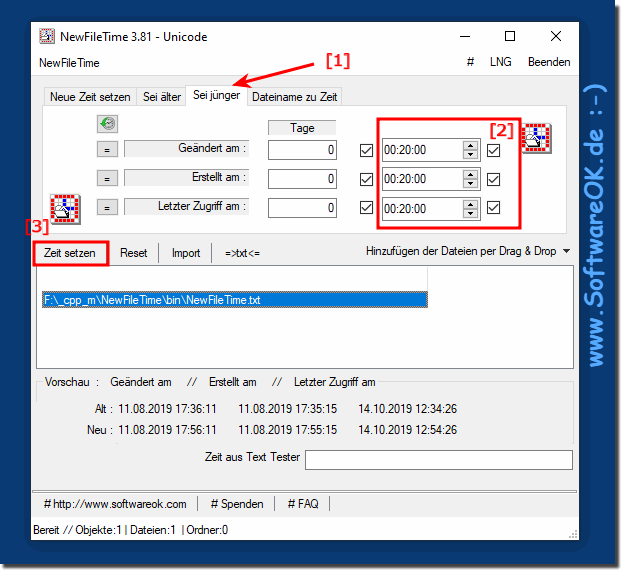Open the Dateiname zu Zeit tab
The height and width of the screenshot is (571, 622).
[x=294, y=97]
